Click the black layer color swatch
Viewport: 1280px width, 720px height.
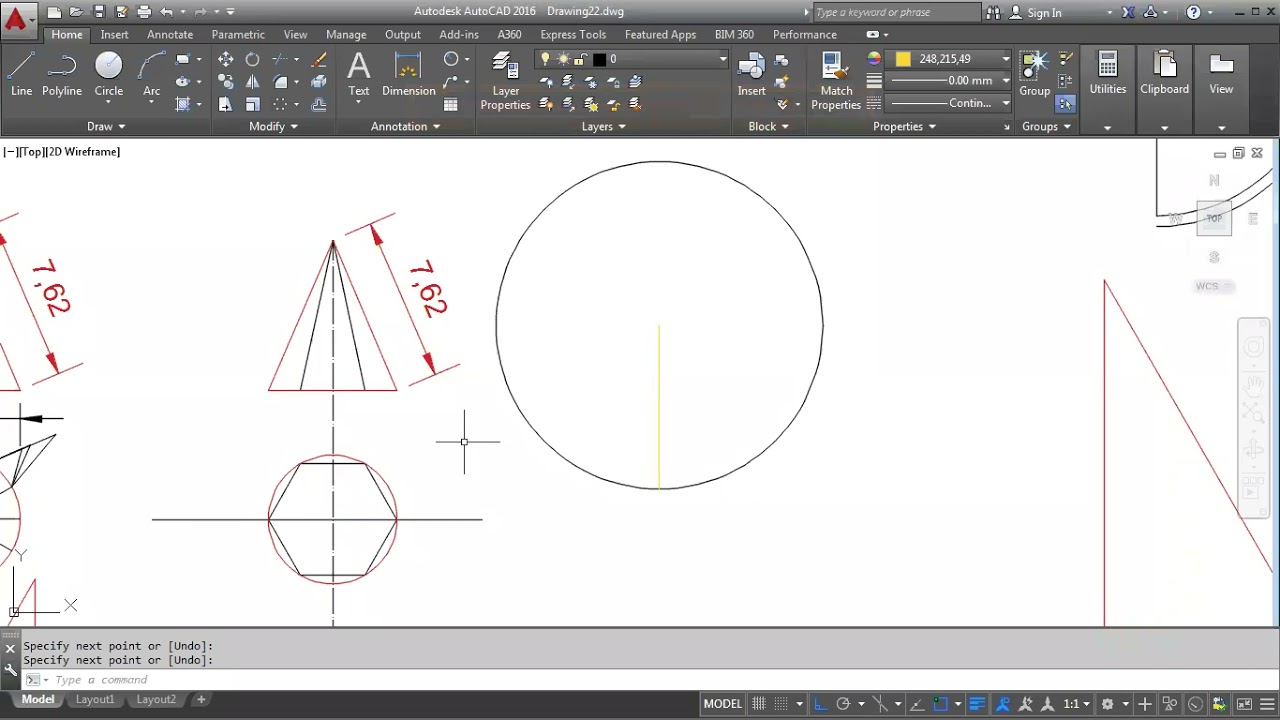tap(599, 59)
